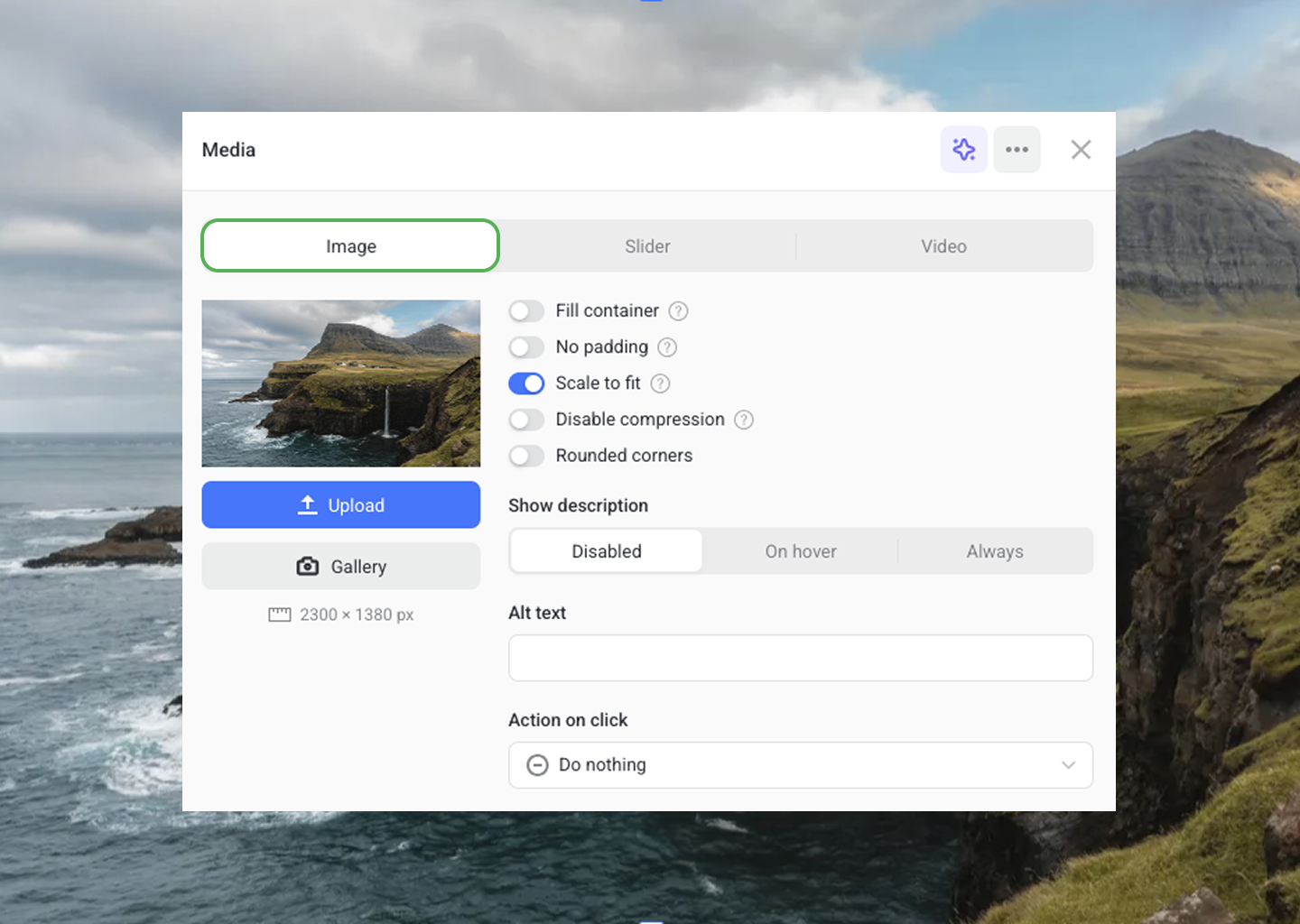
Task: Enable the Fill container toggle
Action: (x=526, y=311)
